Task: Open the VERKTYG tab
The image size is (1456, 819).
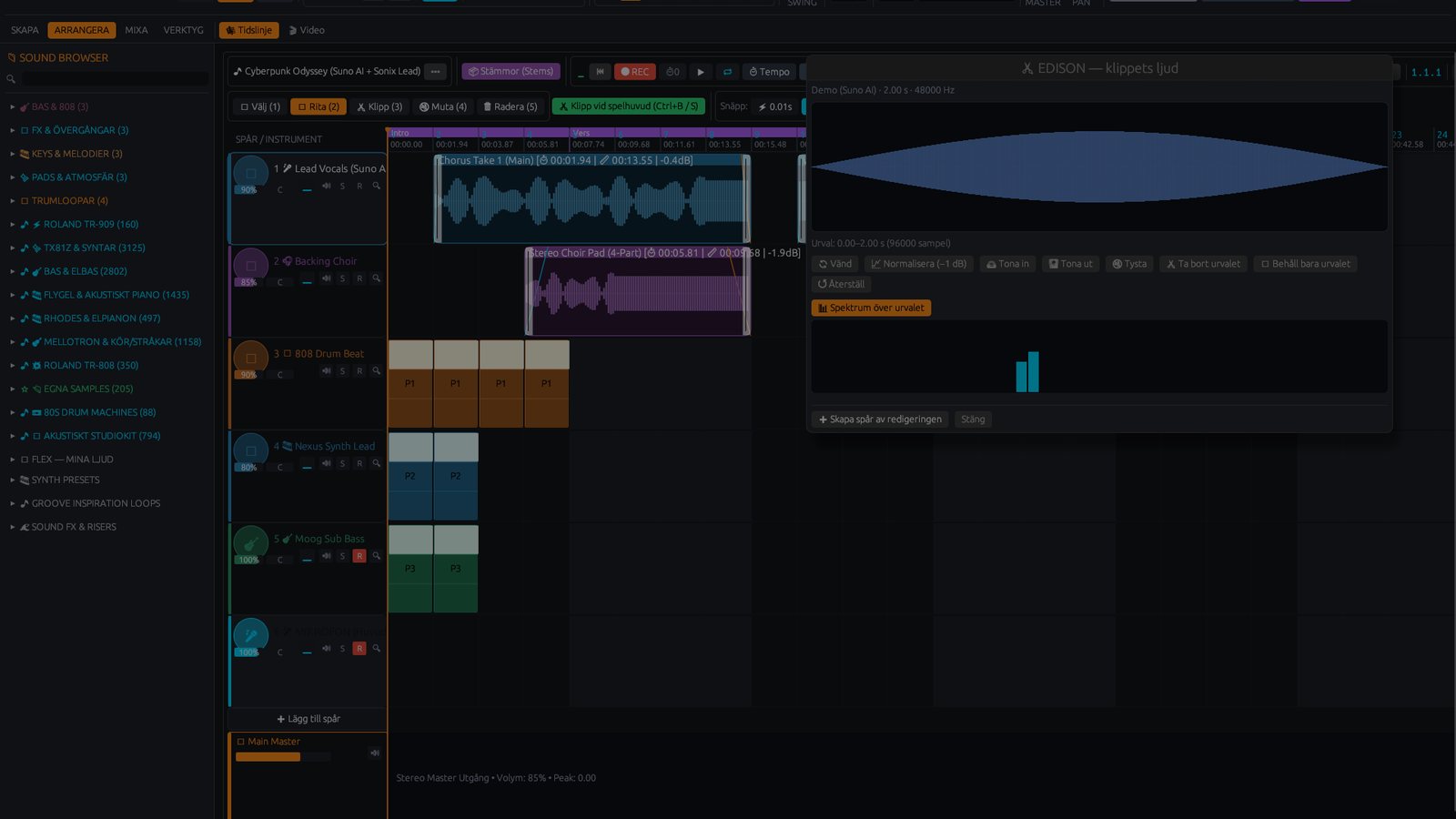Action: 183,30
